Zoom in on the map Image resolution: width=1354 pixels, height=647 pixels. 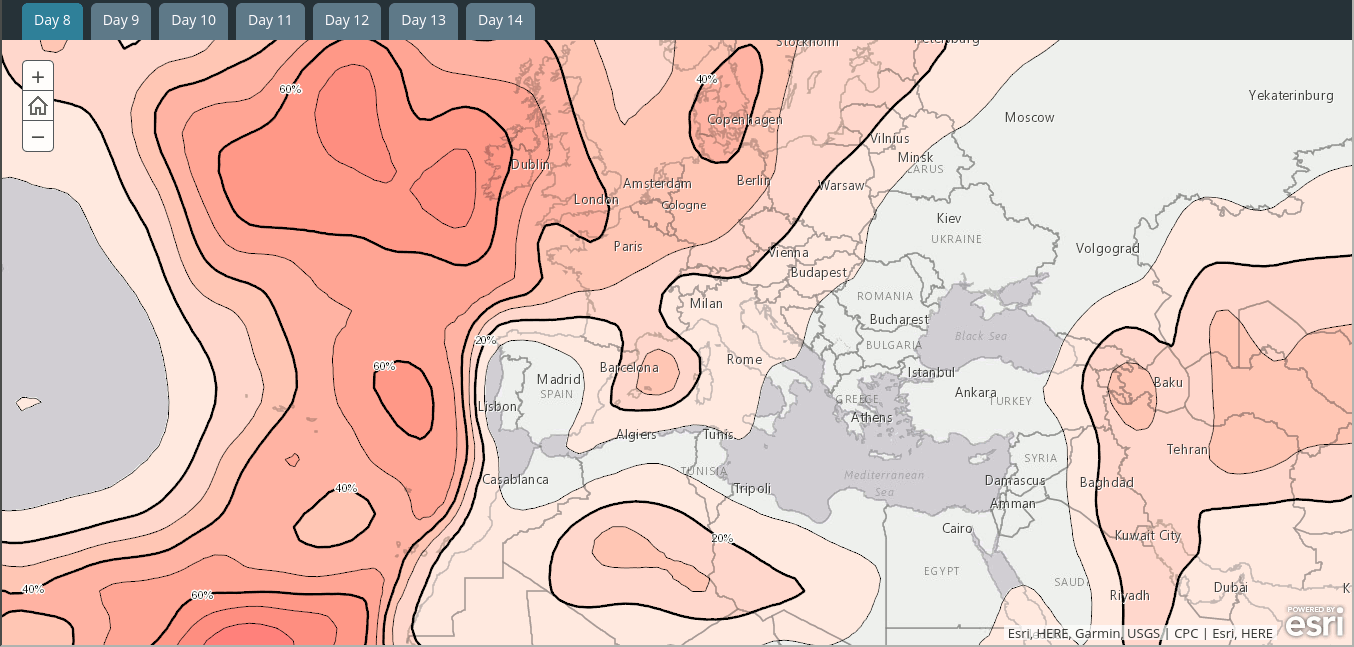tap(38, 77)
